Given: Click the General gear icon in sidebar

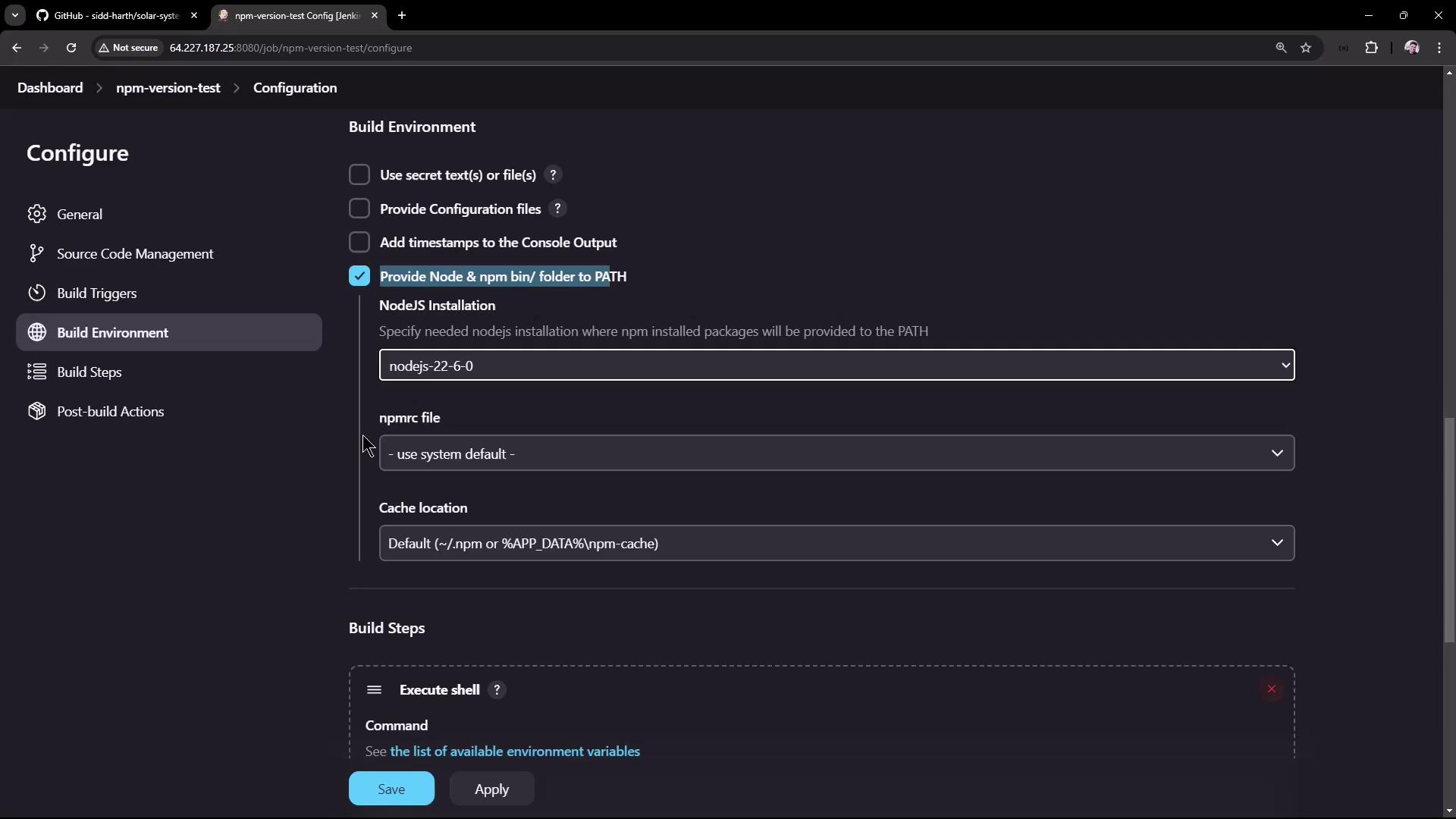Looking at the screenshot, I should tap(36, 214).
